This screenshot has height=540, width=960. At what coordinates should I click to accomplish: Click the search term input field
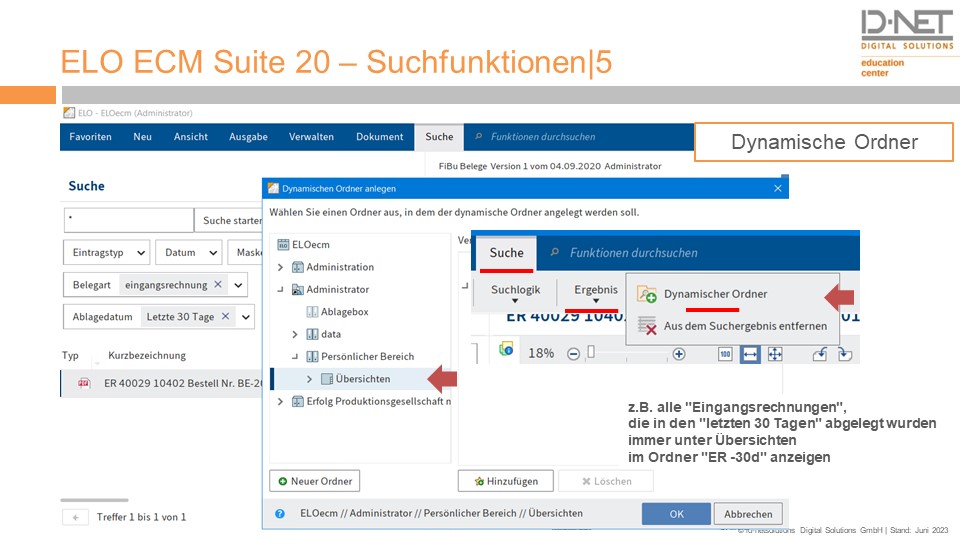pos(129,220)
